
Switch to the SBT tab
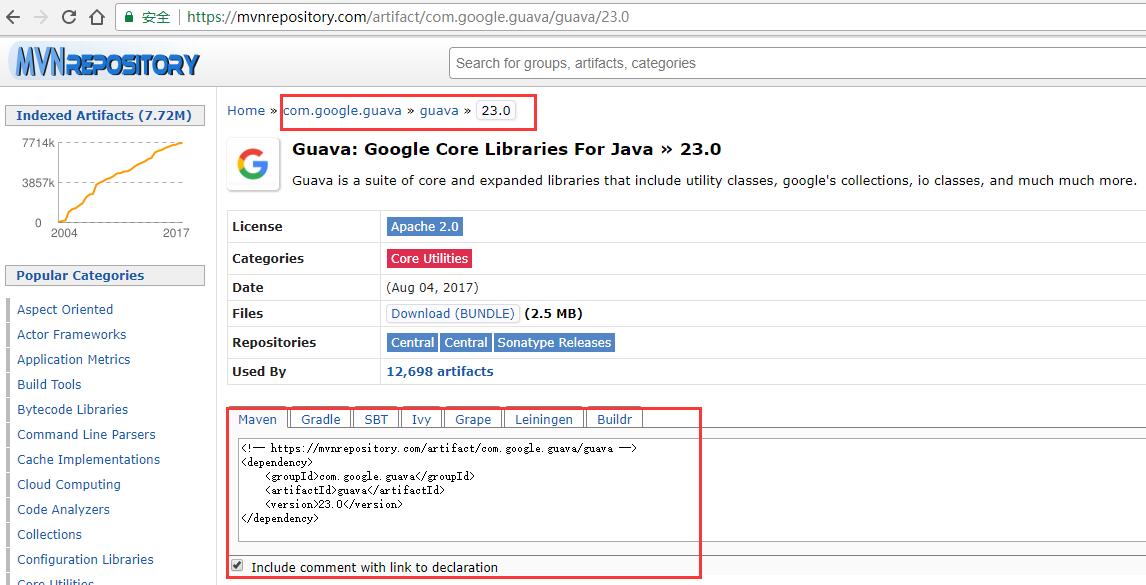coord(376,419)
